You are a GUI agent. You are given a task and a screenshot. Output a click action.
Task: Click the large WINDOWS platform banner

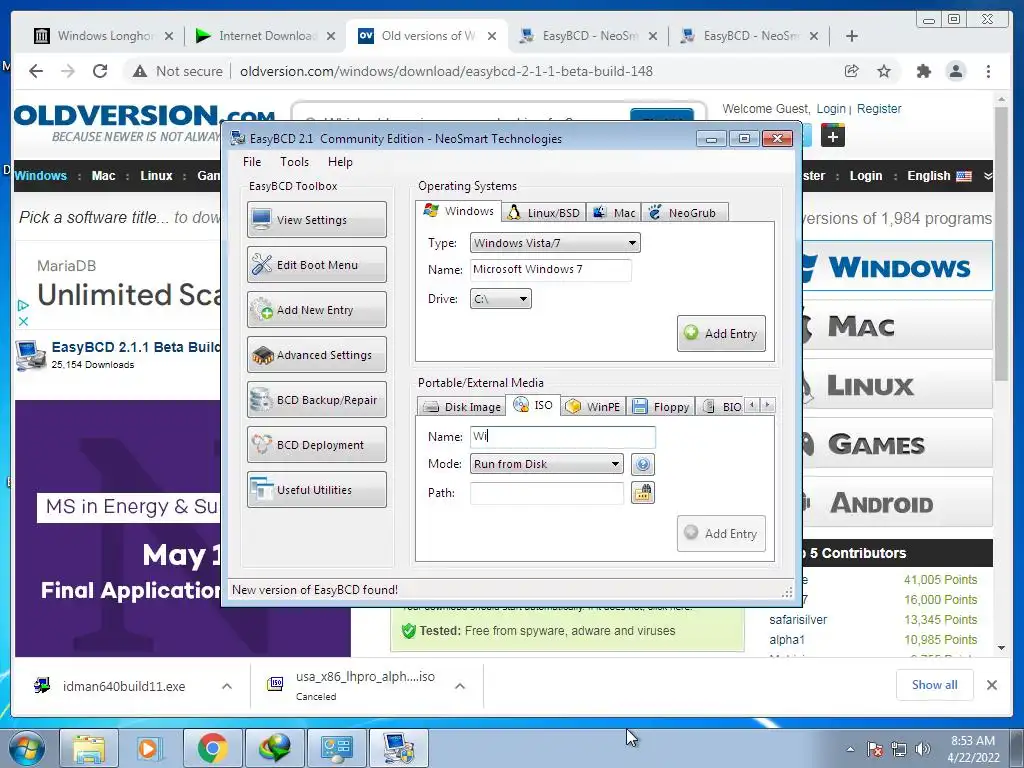tap(898, 266)
